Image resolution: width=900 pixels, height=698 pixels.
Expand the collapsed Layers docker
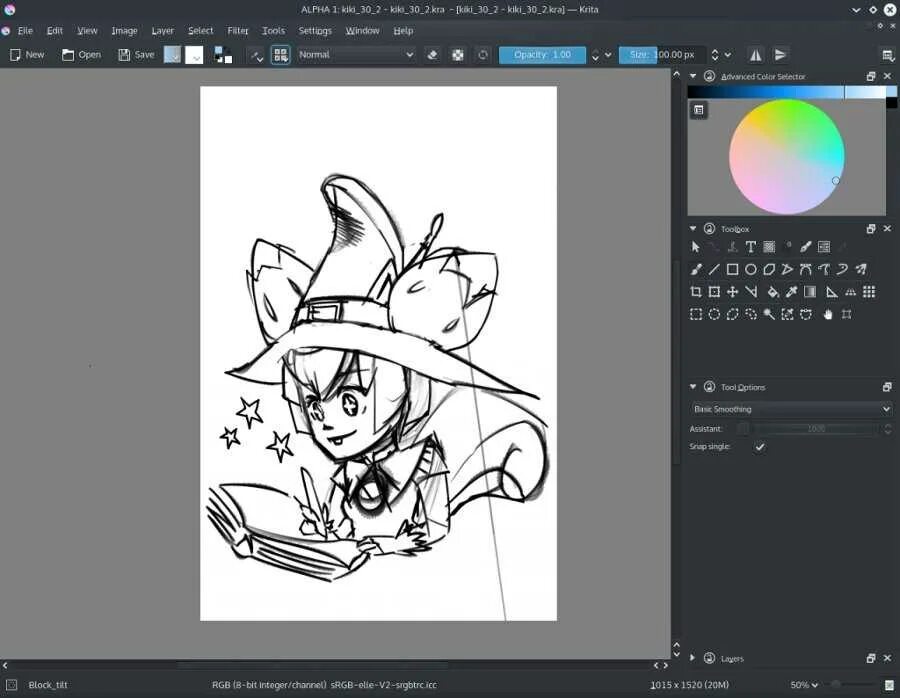[x=692, y=658]
